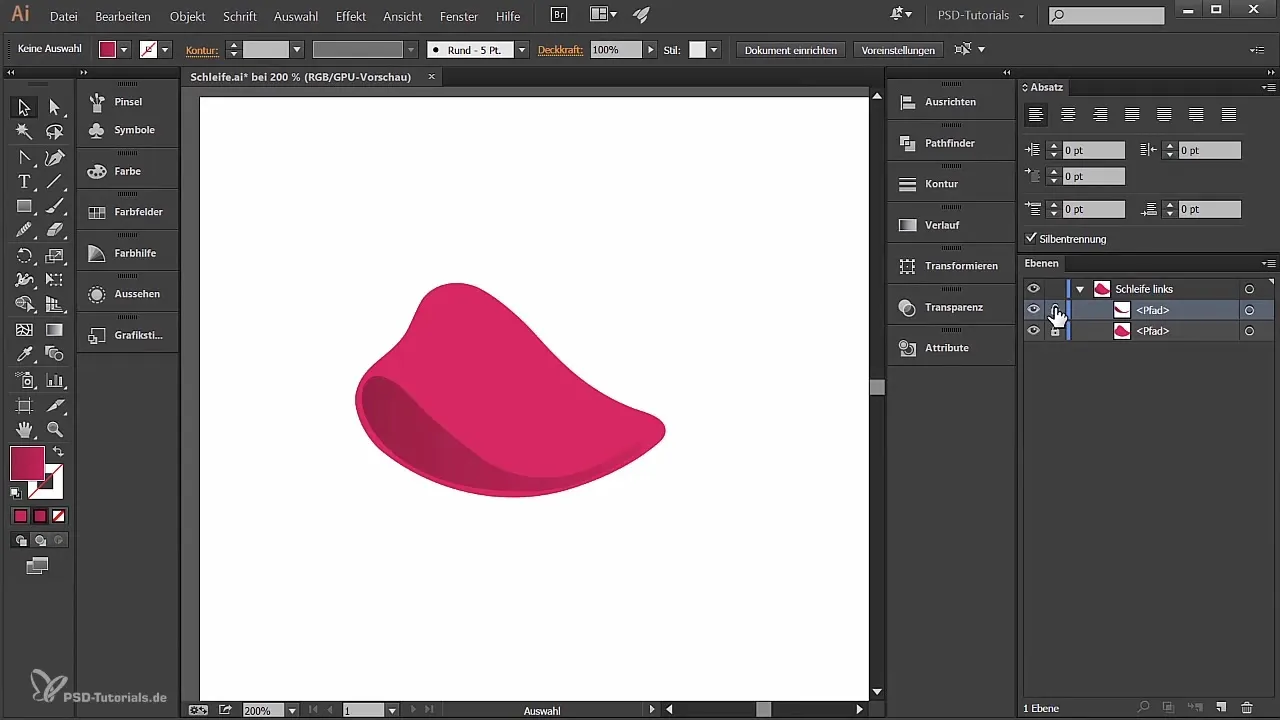Click the Dokument einrichten button
This screenshot has width=1280, height=720.
tap(791, 49)
